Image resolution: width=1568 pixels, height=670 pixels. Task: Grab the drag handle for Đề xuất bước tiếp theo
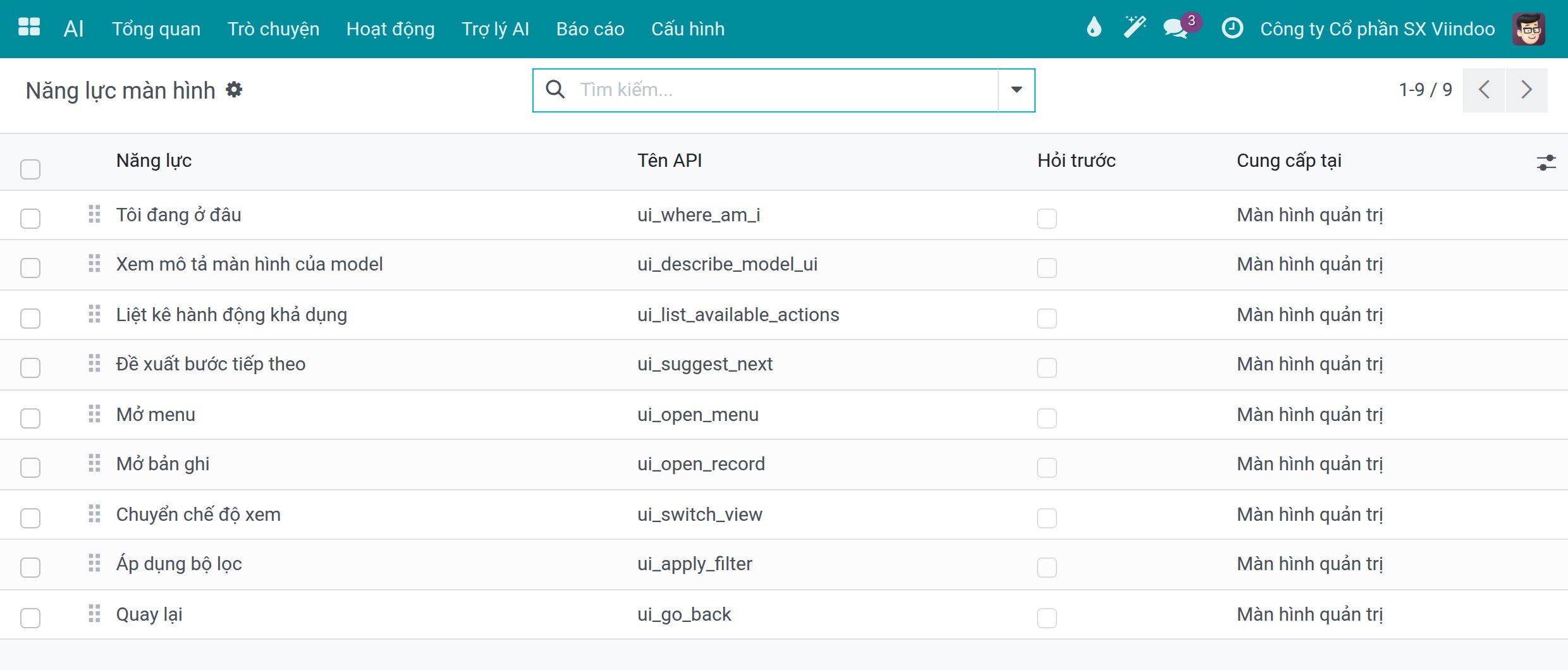point(94,363)
